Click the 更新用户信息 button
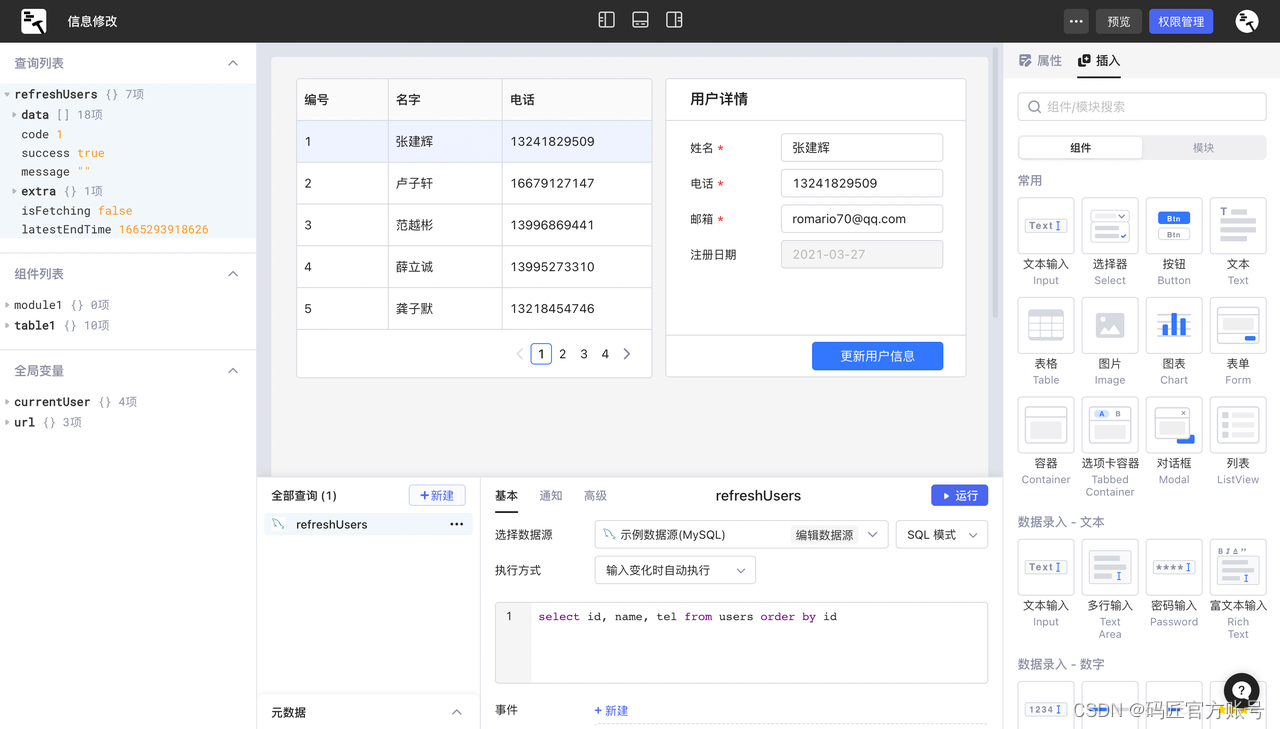The width and height of the screenshot is (1280, 729). tap(877, 356)
